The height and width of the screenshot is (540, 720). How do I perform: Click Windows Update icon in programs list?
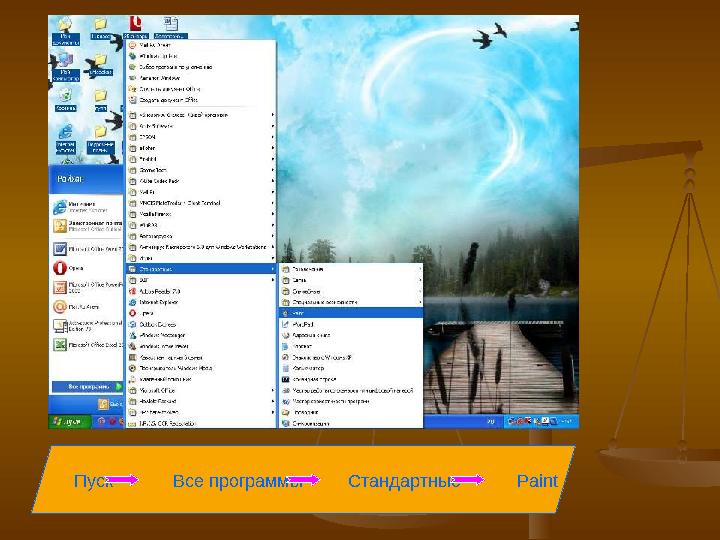click(x=132, y=56)
